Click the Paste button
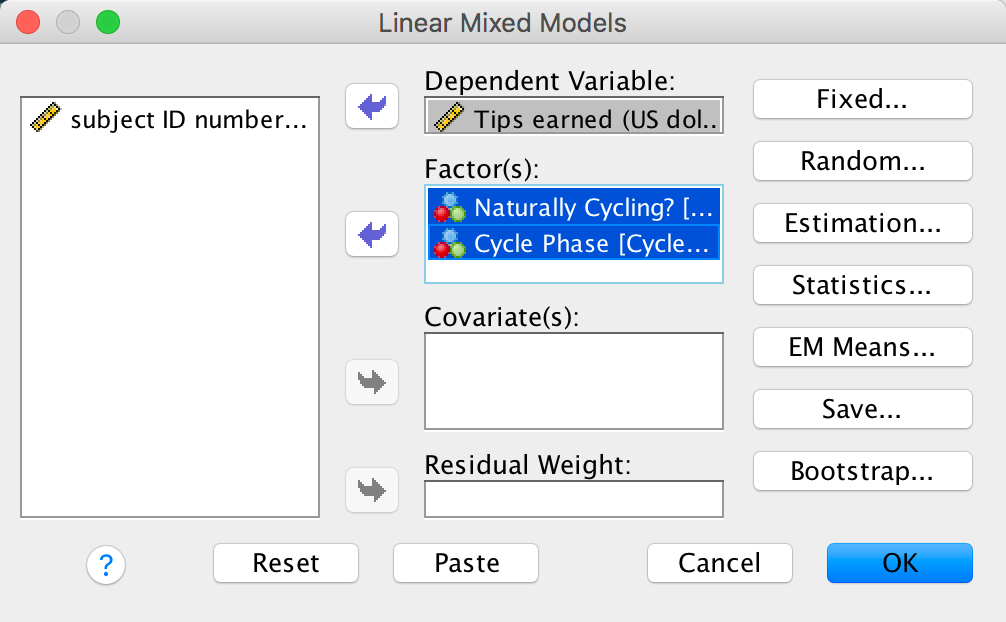Viewport: 1006px width, 622px height. click(x=466, y=563)
